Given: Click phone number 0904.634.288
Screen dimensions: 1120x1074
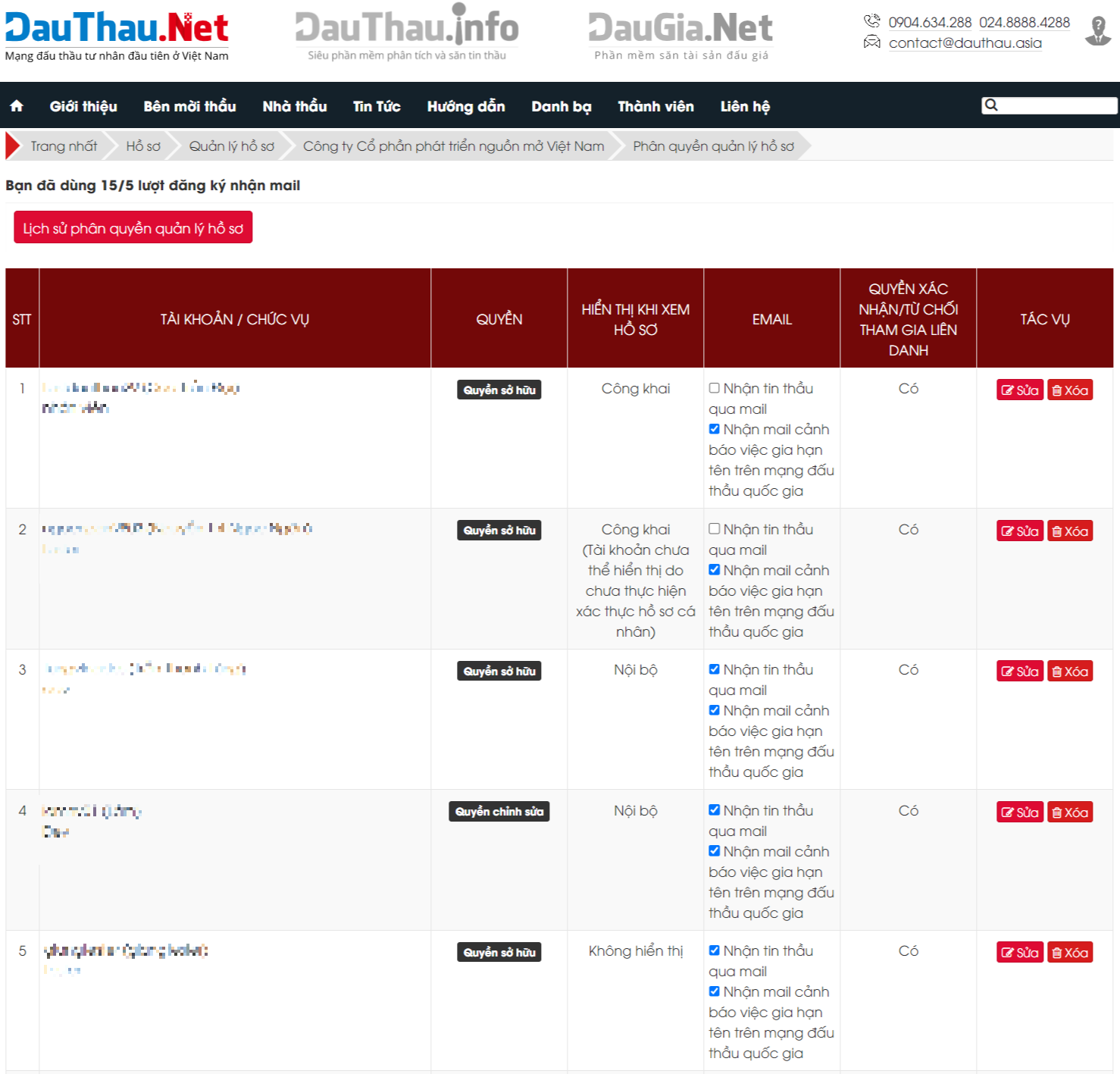Looking at the screenshot, I should [930, 23].
